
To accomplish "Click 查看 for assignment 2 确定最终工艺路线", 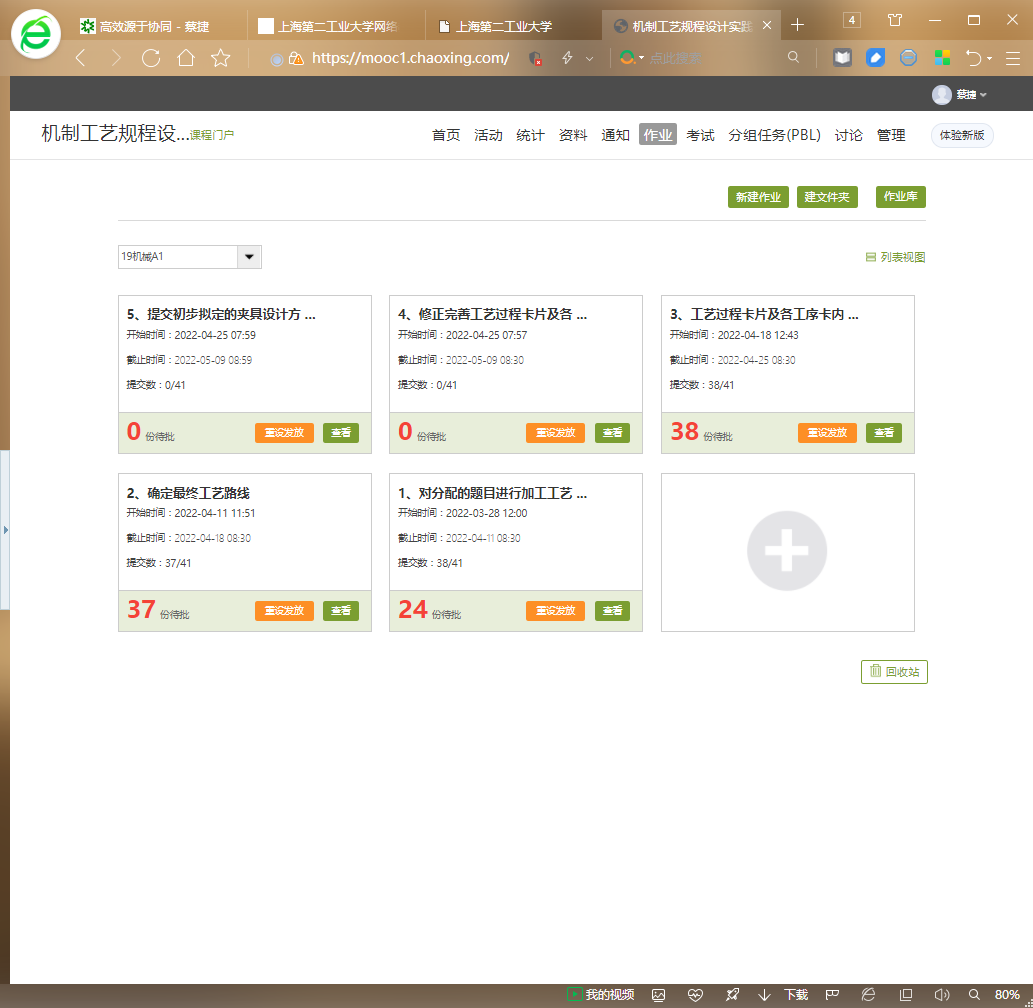I will (x=341, y=611).
